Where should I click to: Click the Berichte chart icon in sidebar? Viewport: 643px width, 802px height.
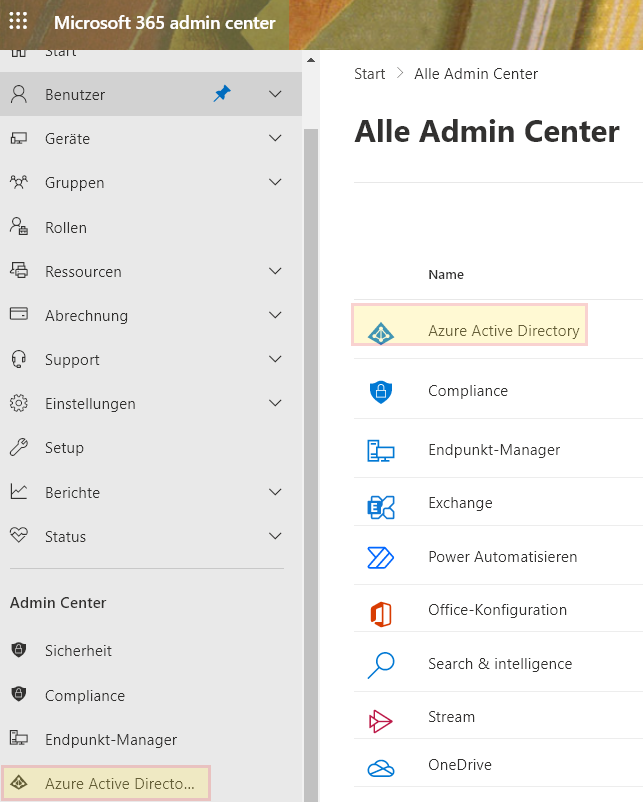19,492
